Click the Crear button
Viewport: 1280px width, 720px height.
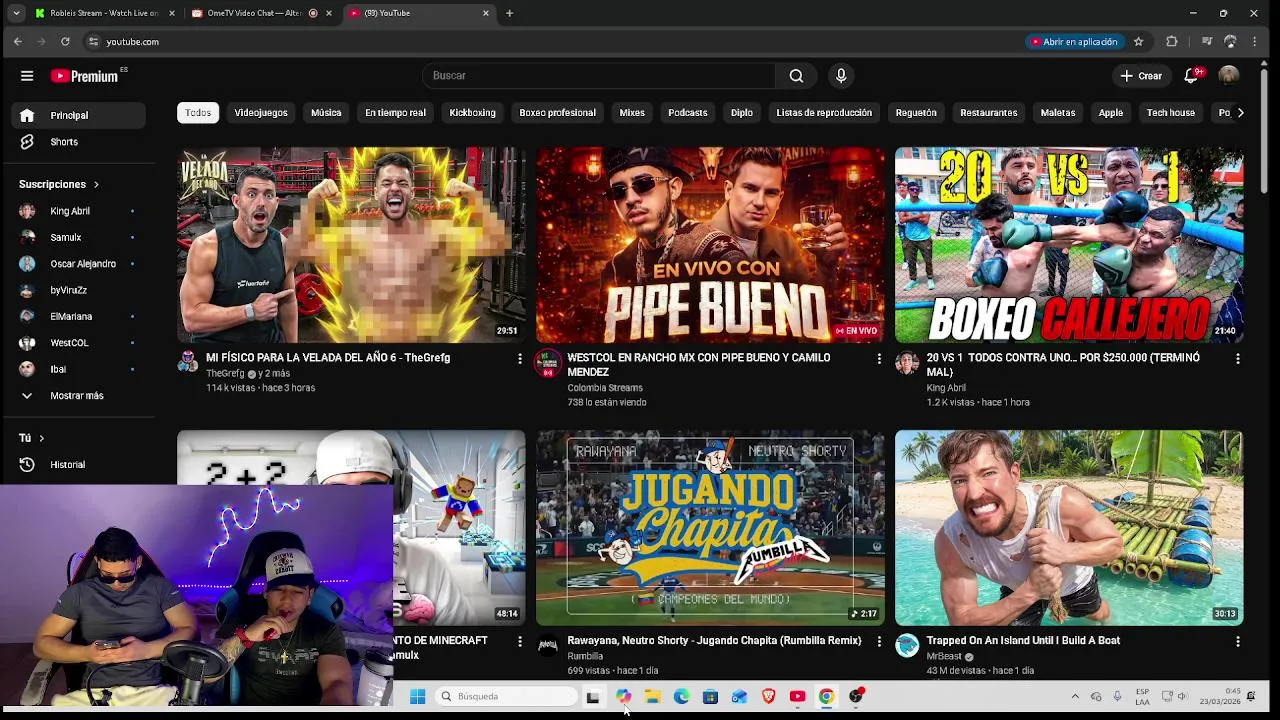click(x=1141, y=76)
